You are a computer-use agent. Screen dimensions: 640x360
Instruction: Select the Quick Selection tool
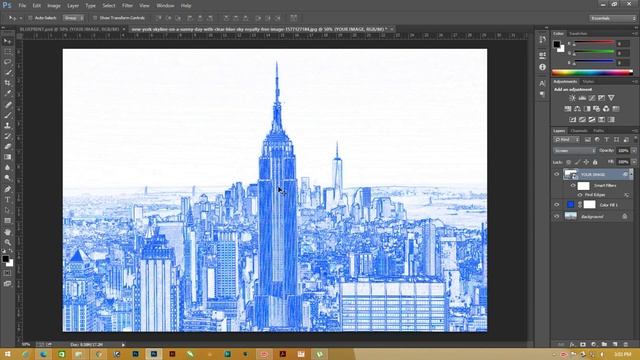point(7,73)
